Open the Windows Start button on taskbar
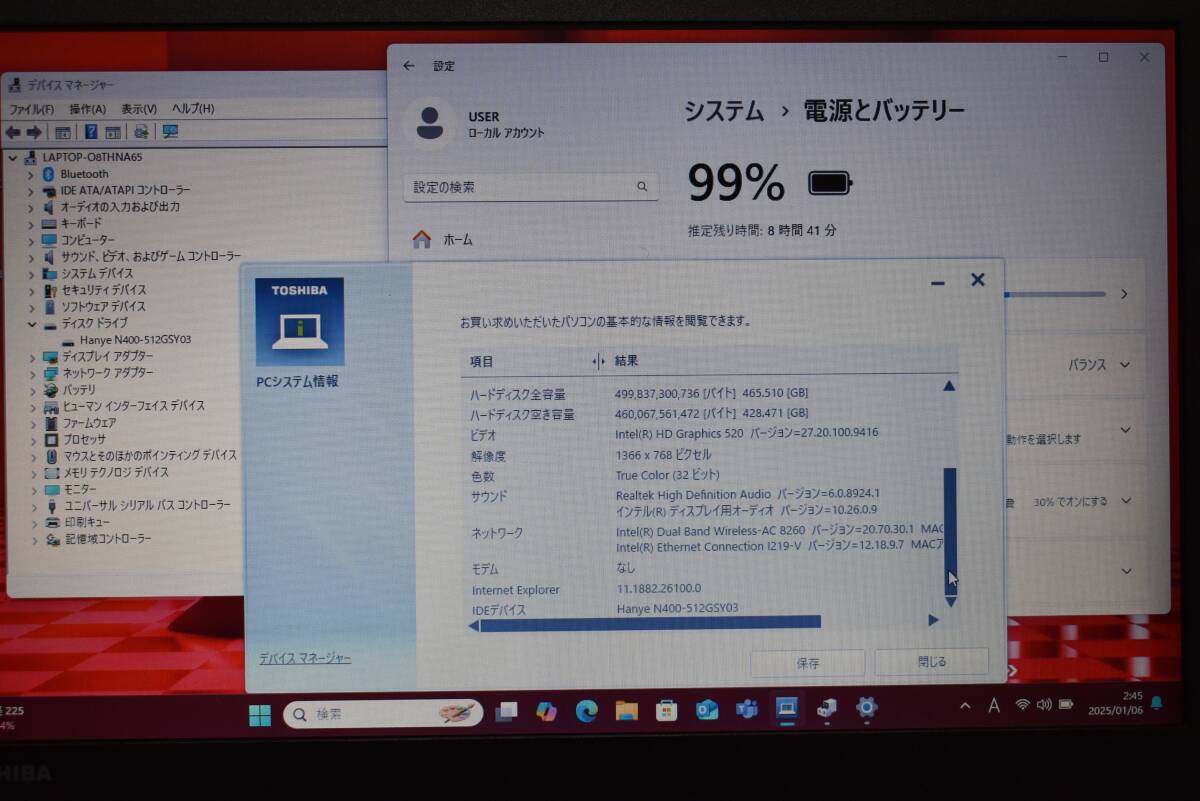 click(x=260, y=714)
